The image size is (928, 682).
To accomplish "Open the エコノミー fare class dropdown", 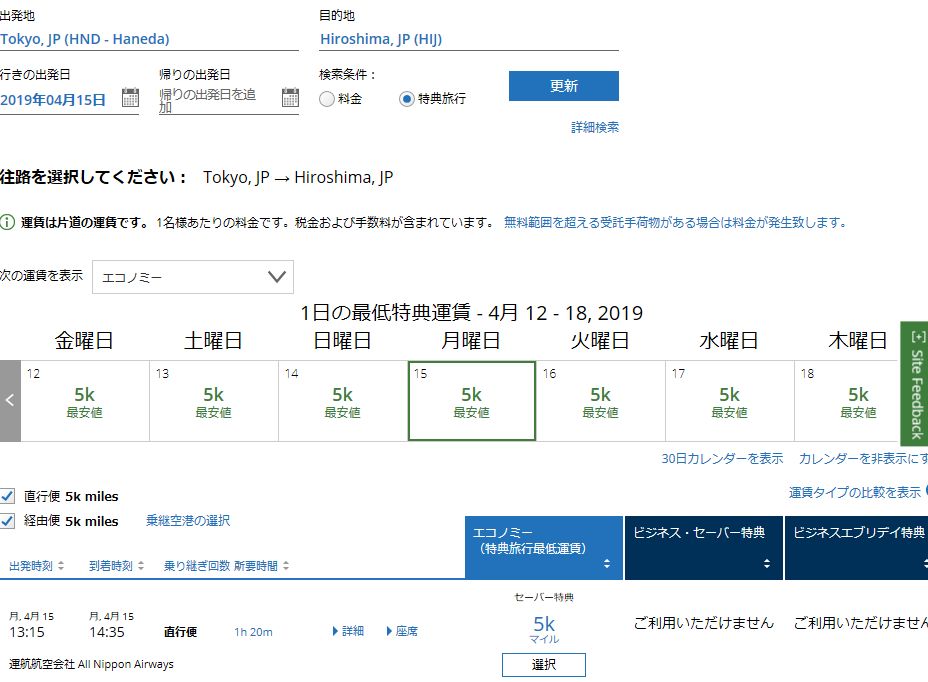I will pos(193,277).
